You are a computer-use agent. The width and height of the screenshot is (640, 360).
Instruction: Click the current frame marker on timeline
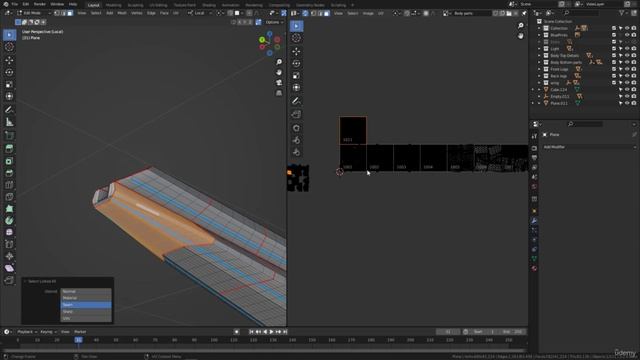click(x=78, y=340)
